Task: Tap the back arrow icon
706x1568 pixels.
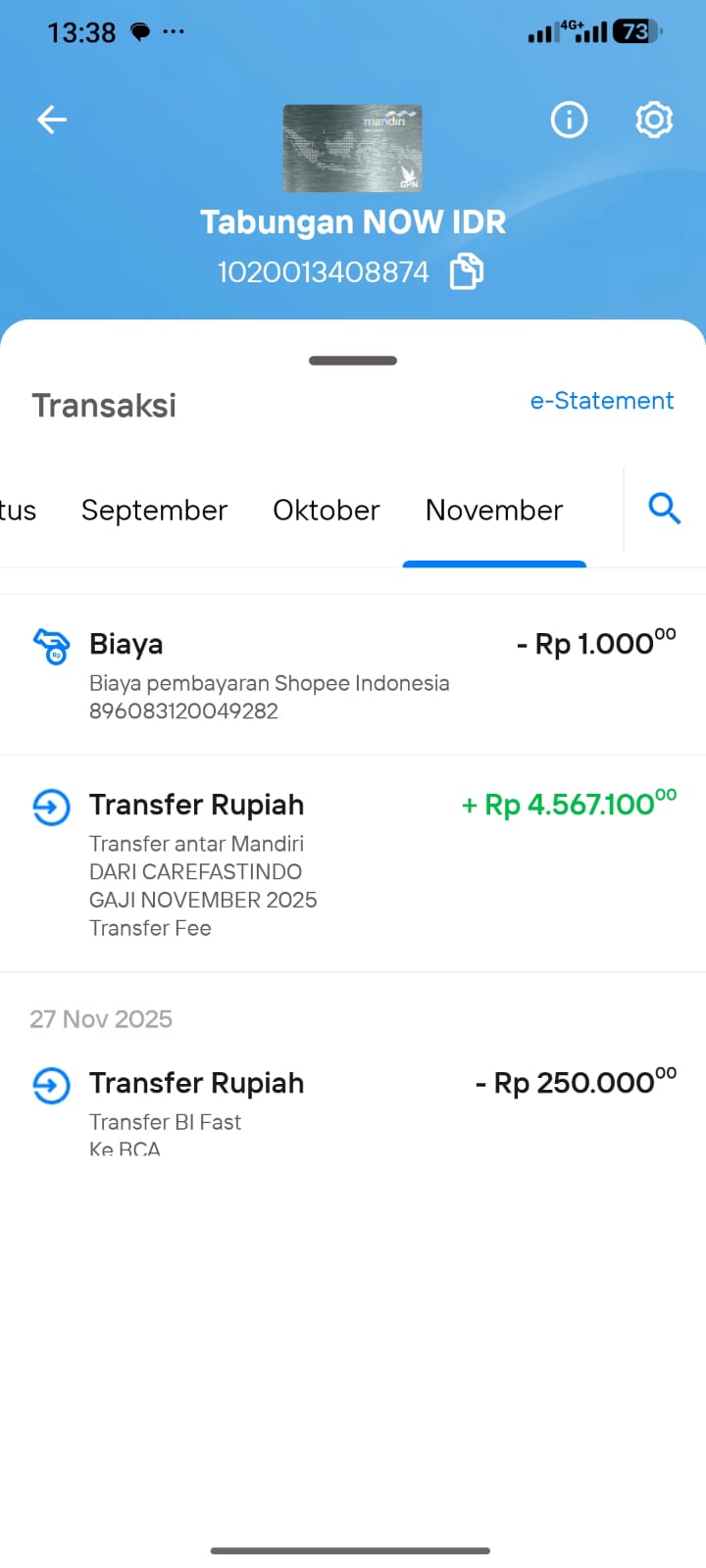Action: coord(52,120)
